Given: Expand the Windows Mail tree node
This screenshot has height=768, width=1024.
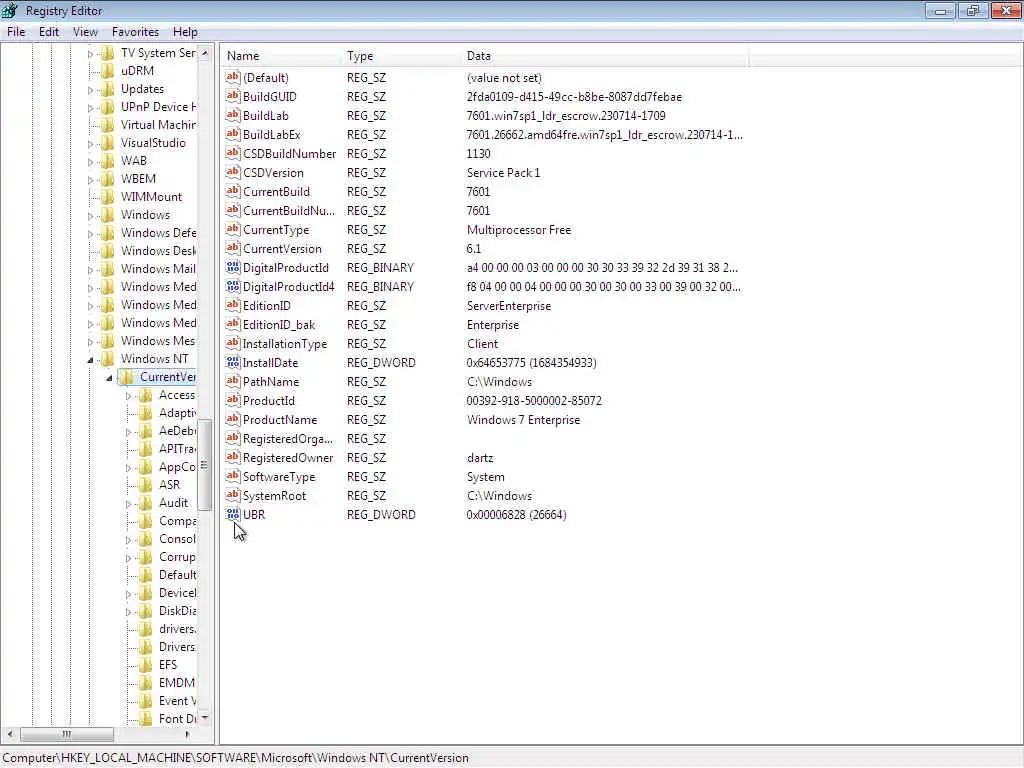Looking at the screenshot, I should coord(90,270).
